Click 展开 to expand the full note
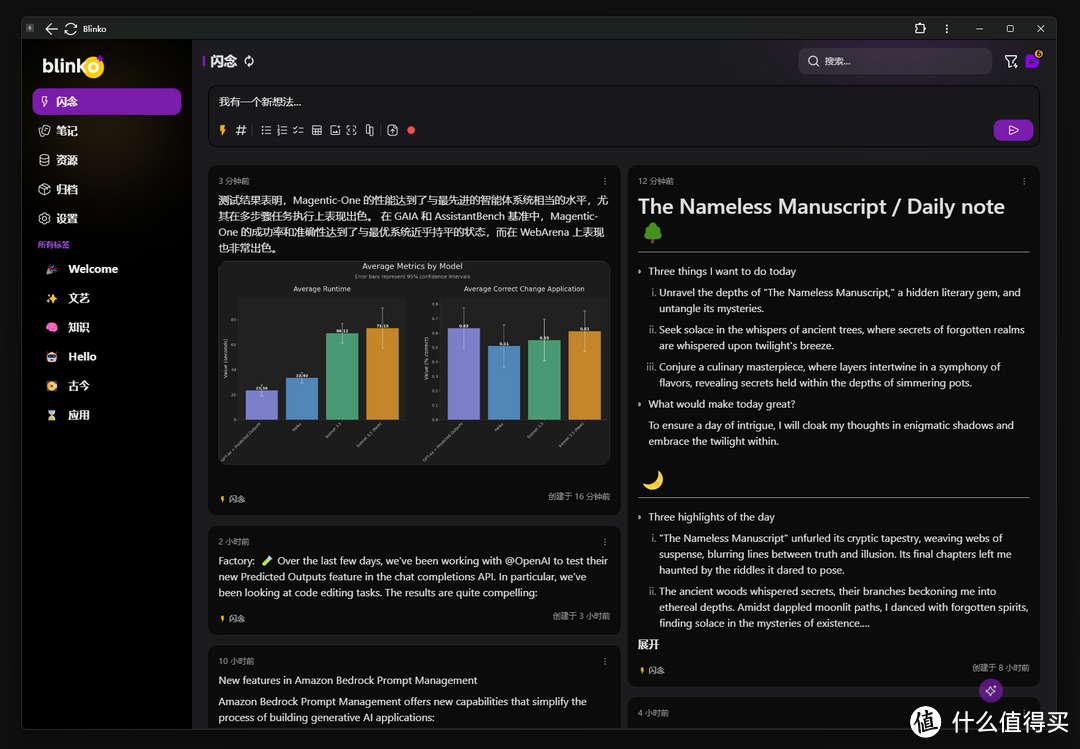The image size is (1080, 749). (648, 645)
